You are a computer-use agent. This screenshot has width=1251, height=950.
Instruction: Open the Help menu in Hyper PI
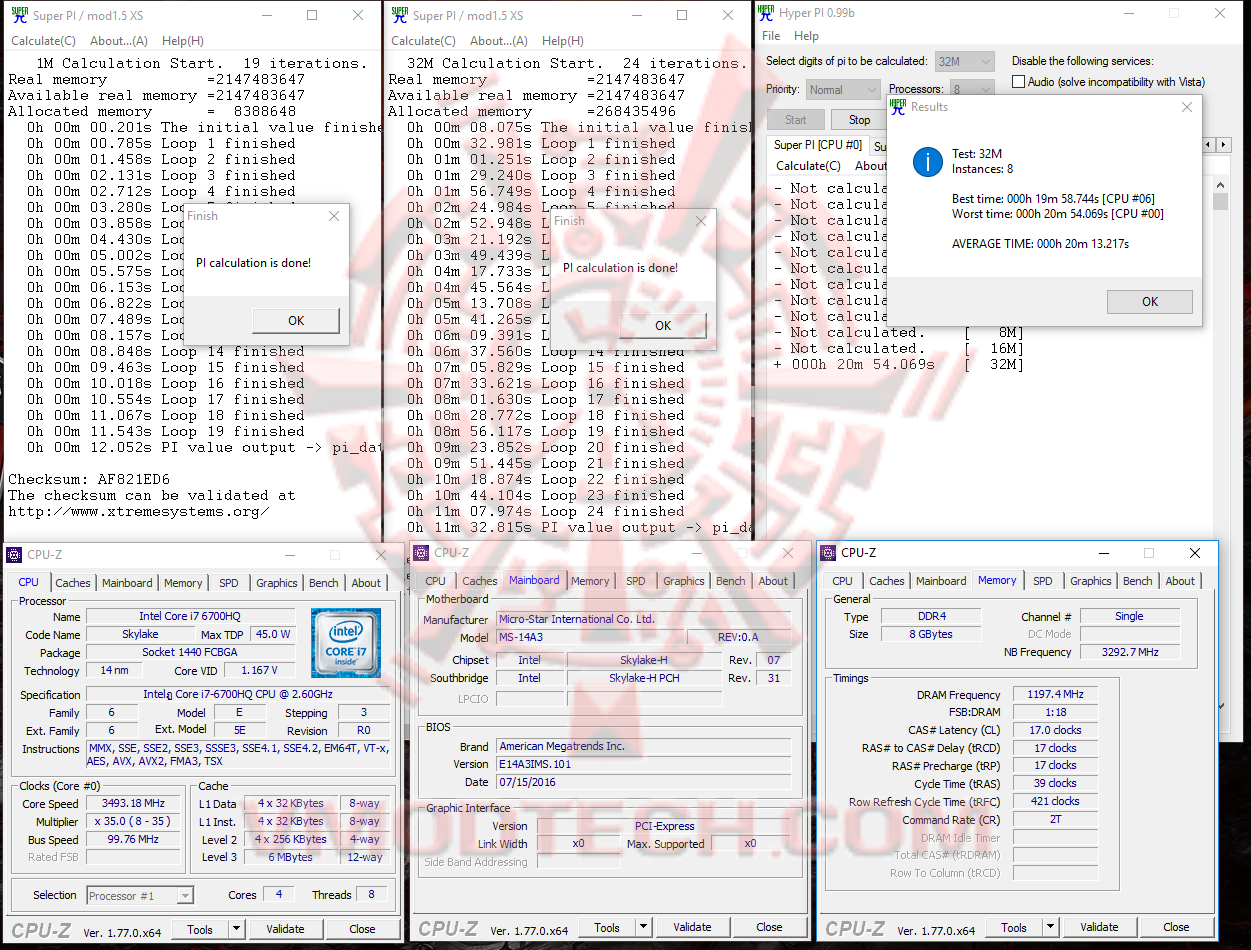point(806,36)
